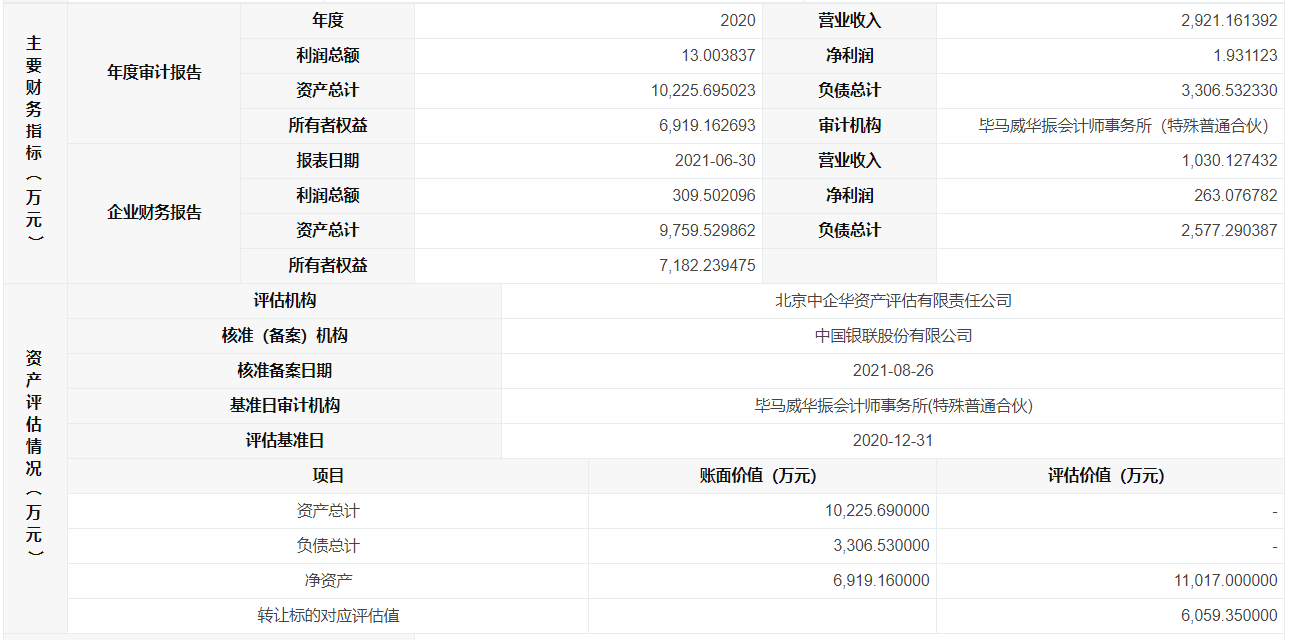Click the report date 2021-06-30
1293x640 pixels.
coord(715,161)
